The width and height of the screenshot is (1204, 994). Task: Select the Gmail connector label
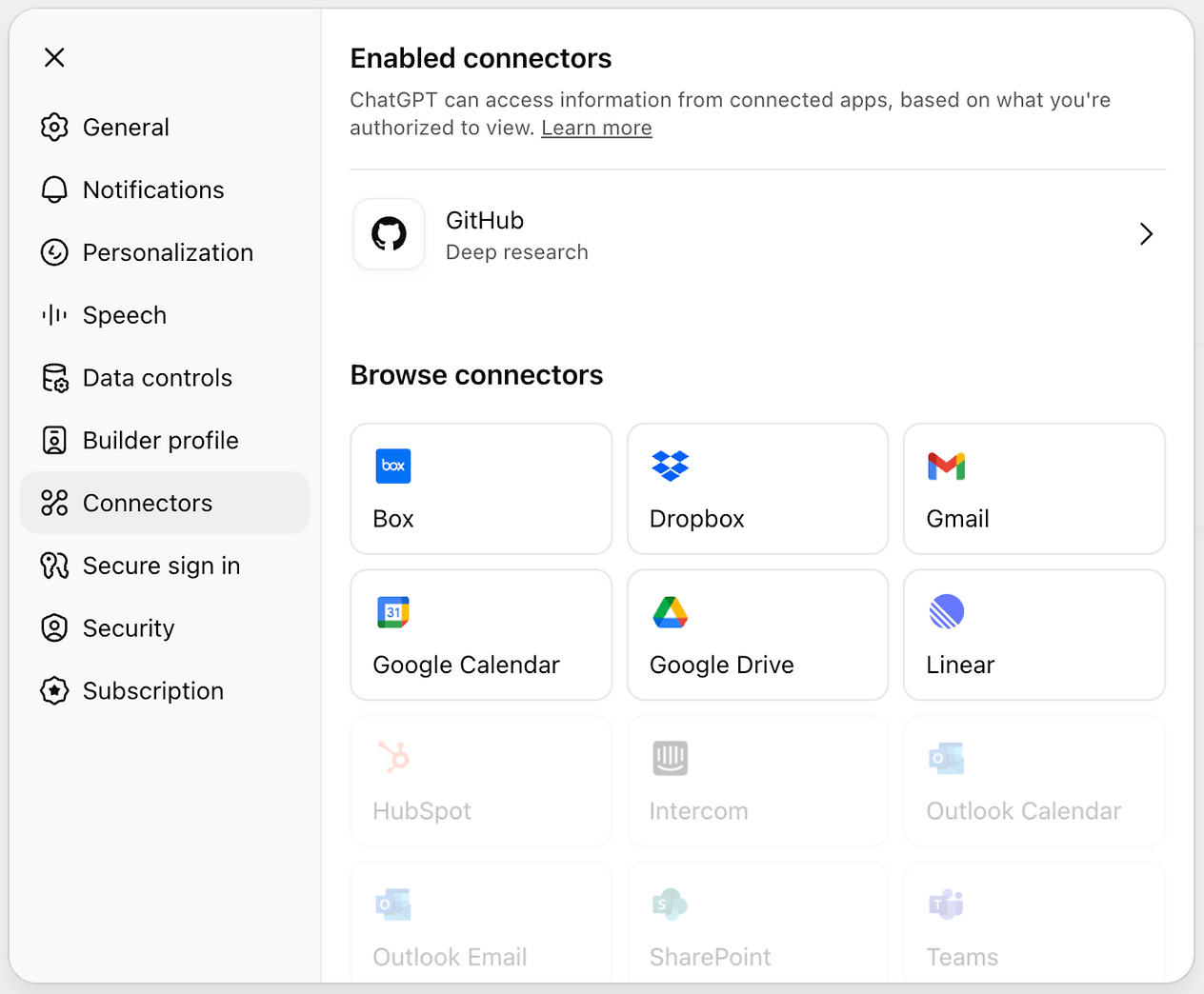(957, 519)
